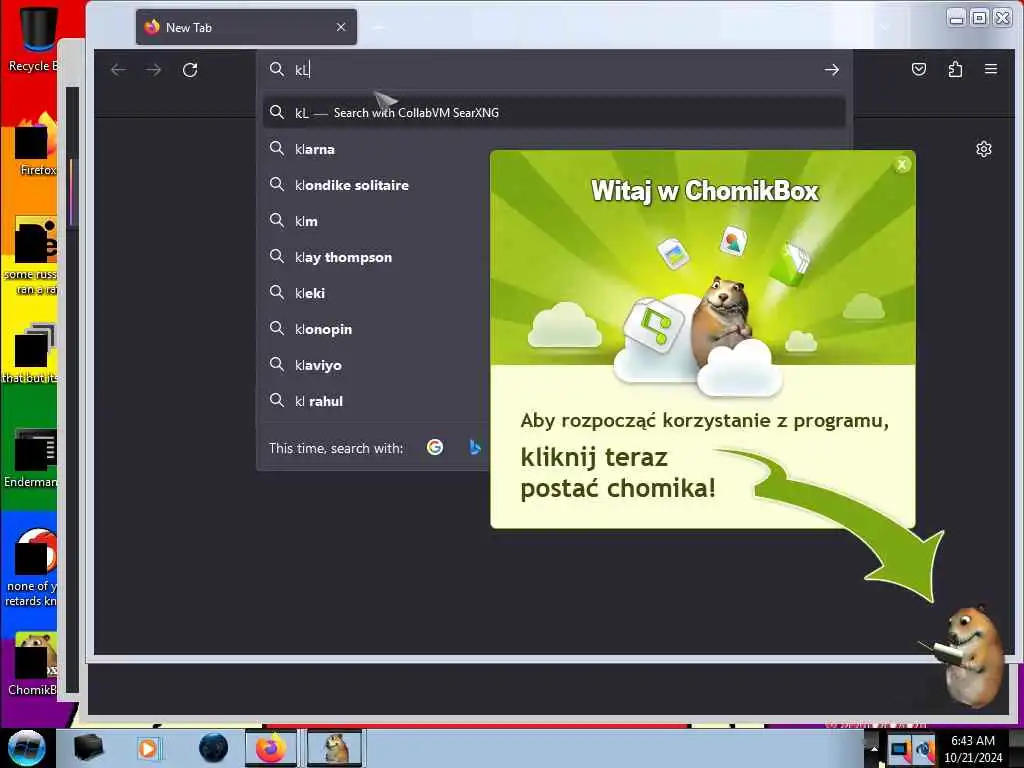This screenshot has height=768, width=1024.
Task: Open the black folder taskbar icon
Action: pyautogui.click(x=88, y=748)
